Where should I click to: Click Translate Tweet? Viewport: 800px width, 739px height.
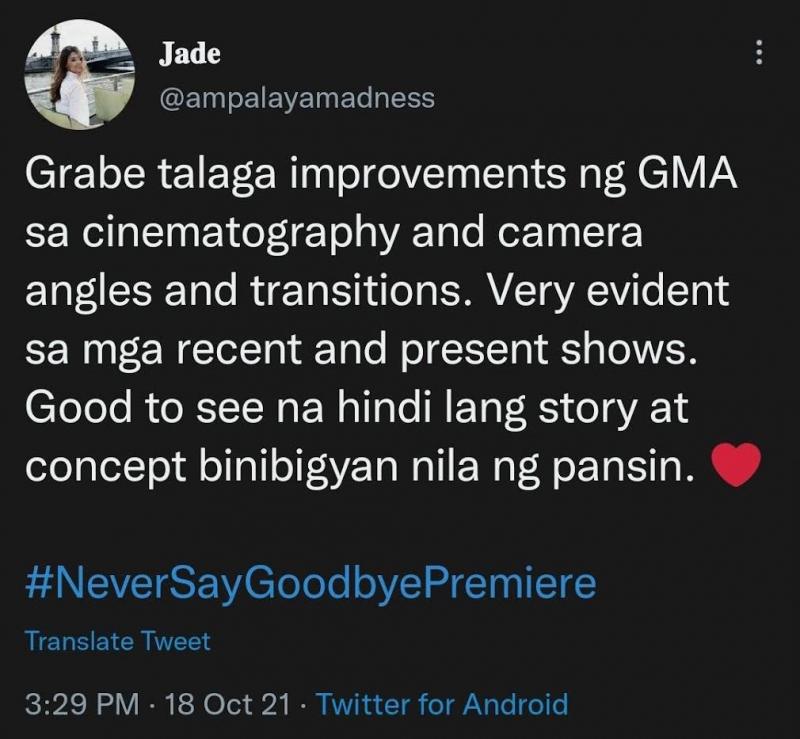[117, 641]
